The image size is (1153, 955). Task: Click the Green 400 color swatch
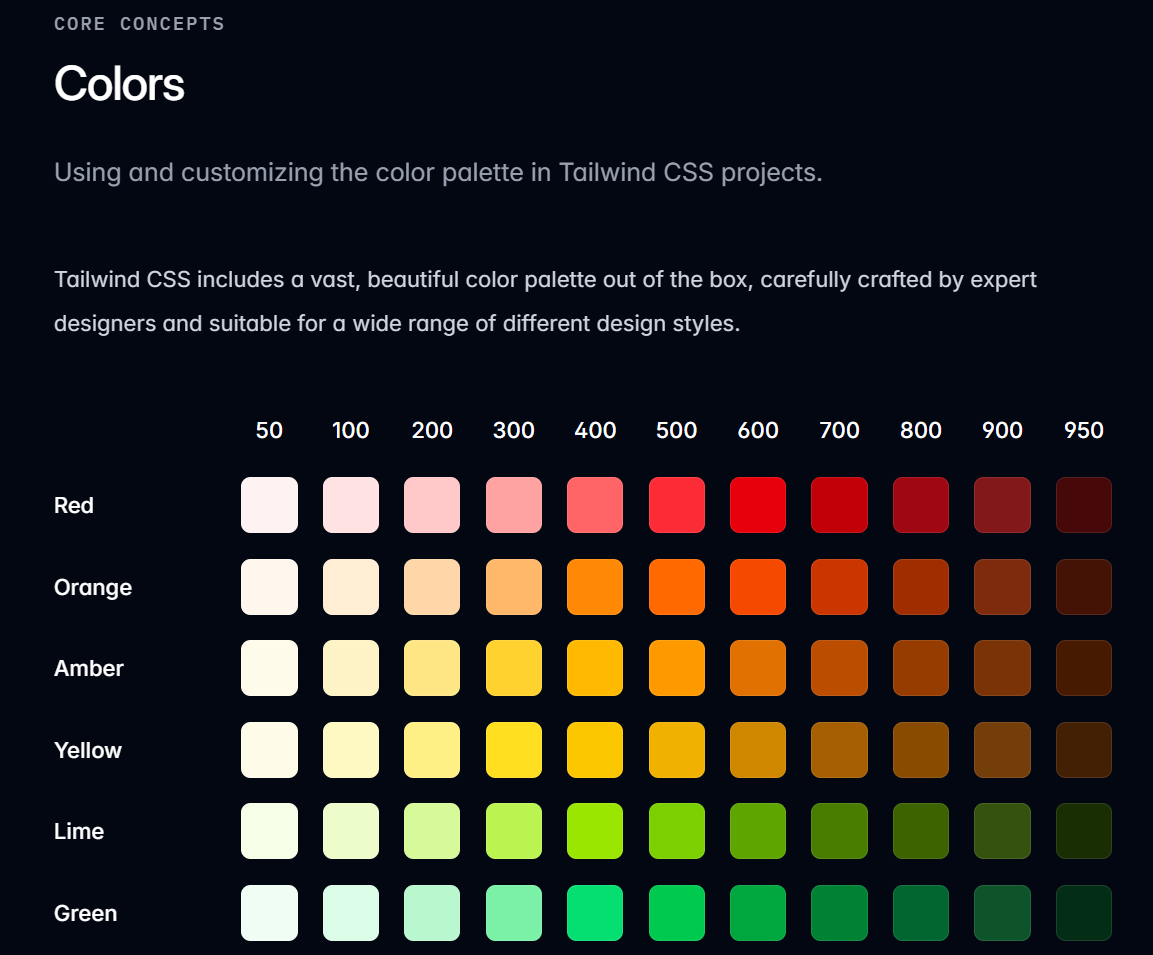pyautogui.click(x=595, y=913)
